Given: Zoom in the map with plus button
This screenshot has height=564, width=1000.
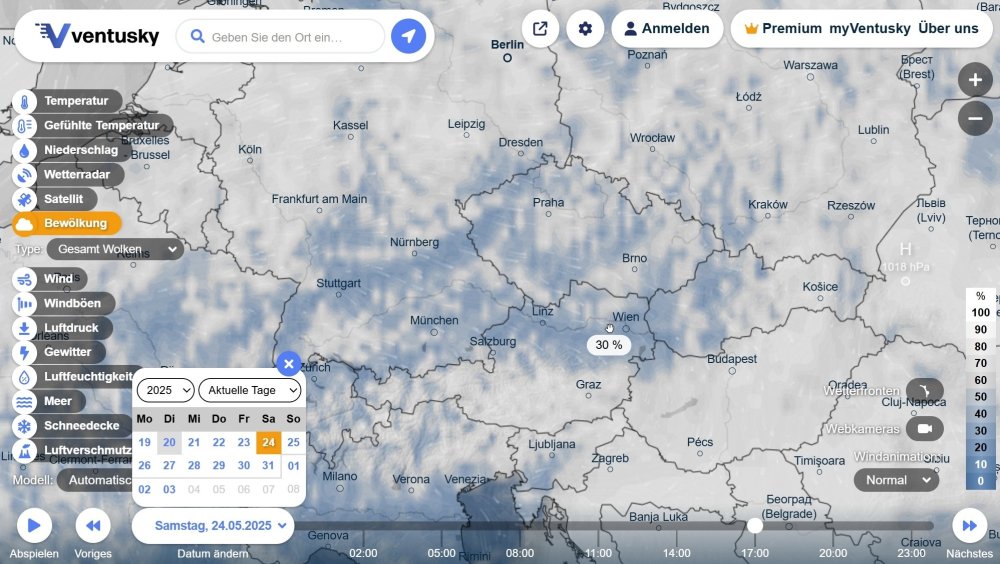Looking at the screenshot, I should tap(975, 80).
